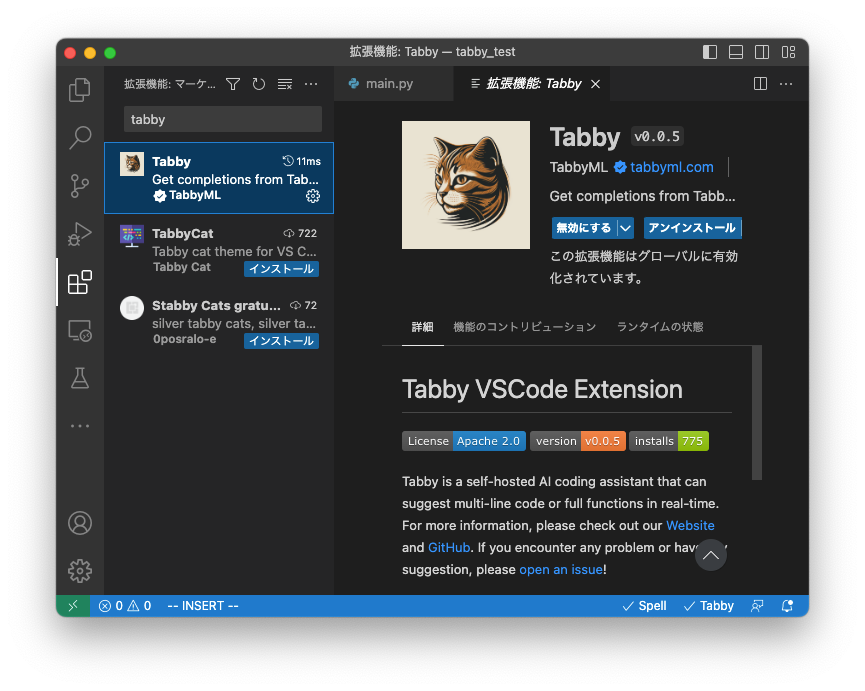865x691 pixels.
Task: Select the ランタイムの状態 tab
Action: point(660,326)
